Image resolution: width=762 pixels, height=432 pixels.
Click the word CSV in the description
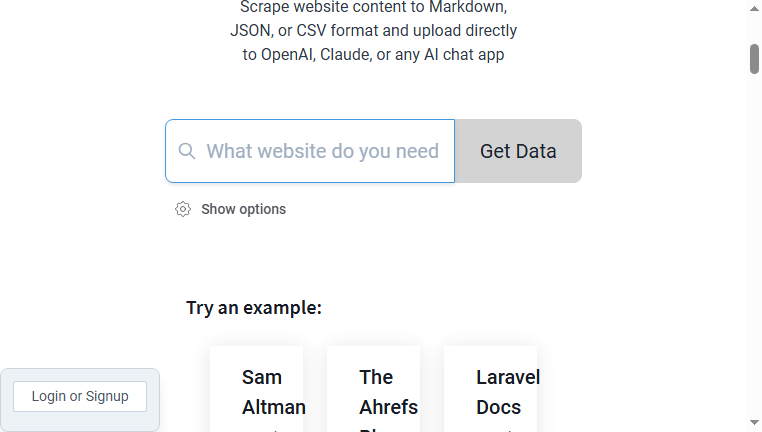click(x=312, y=31)
